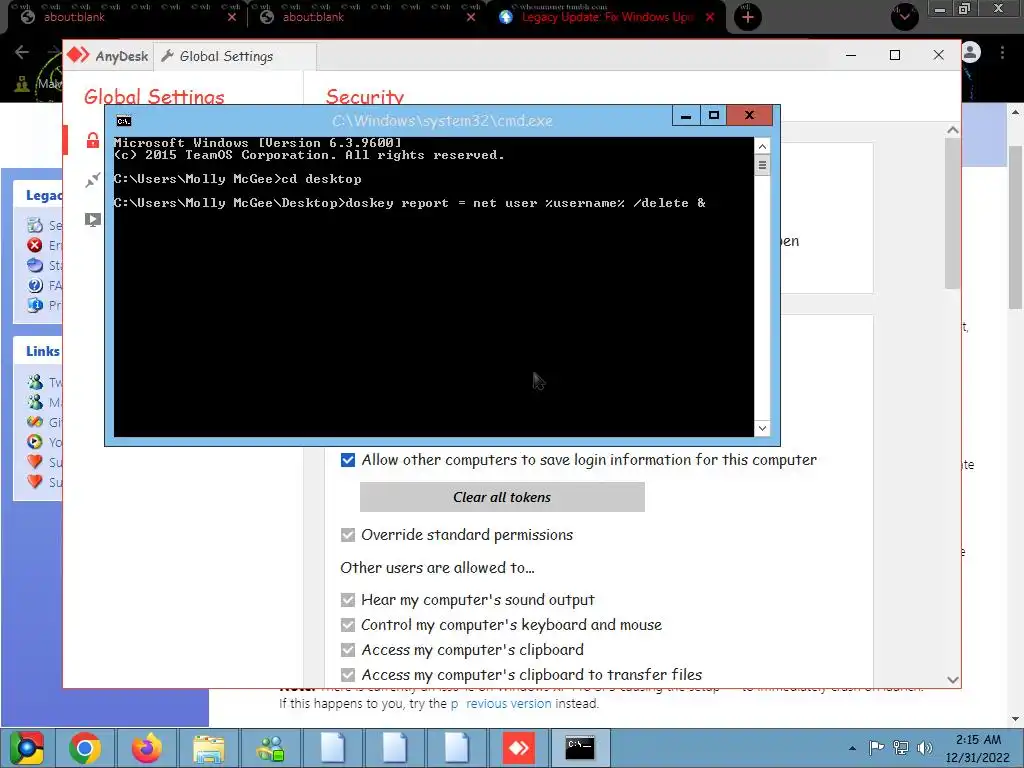Open File Explorer from the taskbar
Screen dimensions: 1024x768
click(208, 748)
